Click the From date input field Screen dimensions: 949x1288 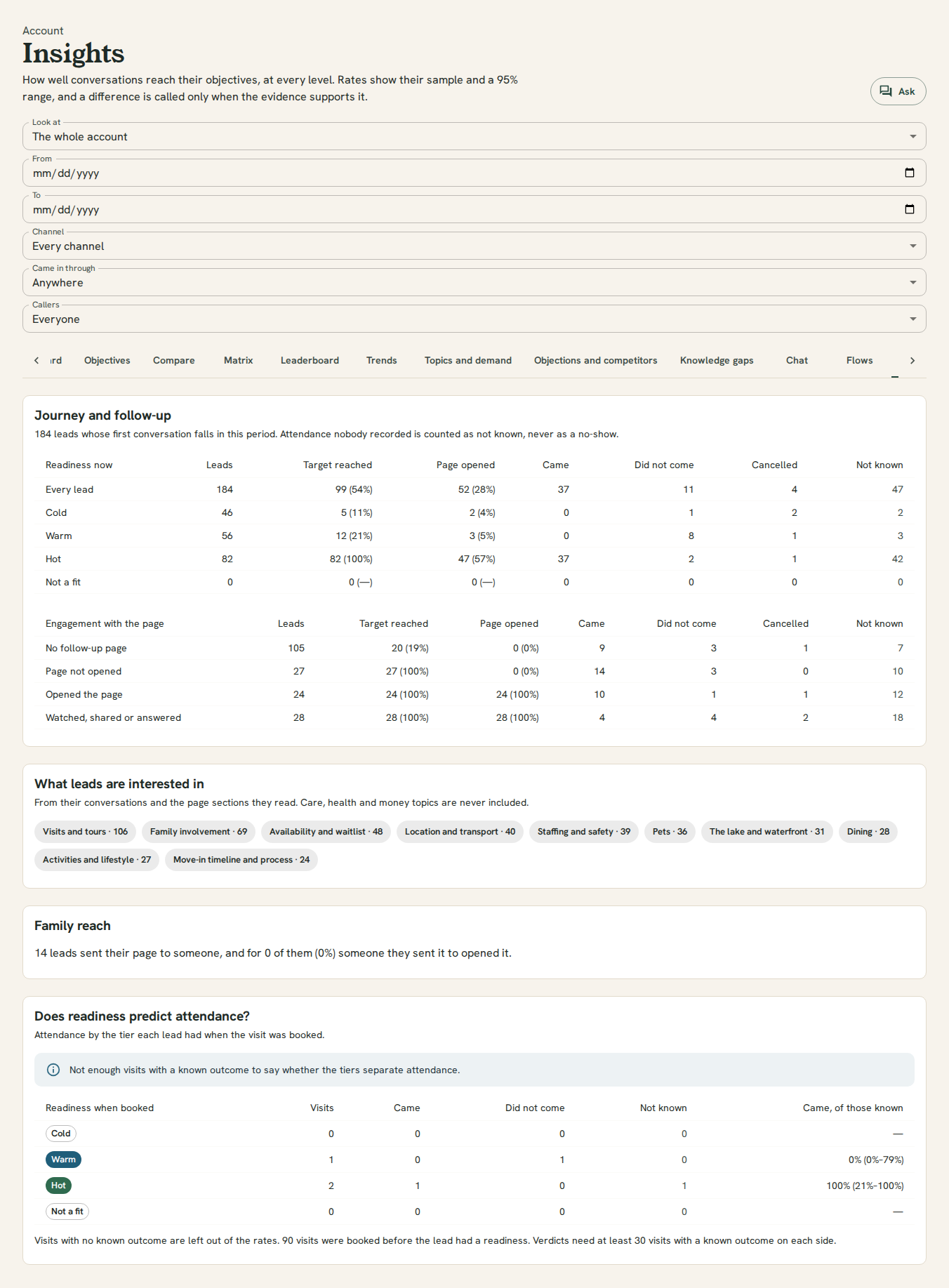pyautogui.click(x=474, y=173)
